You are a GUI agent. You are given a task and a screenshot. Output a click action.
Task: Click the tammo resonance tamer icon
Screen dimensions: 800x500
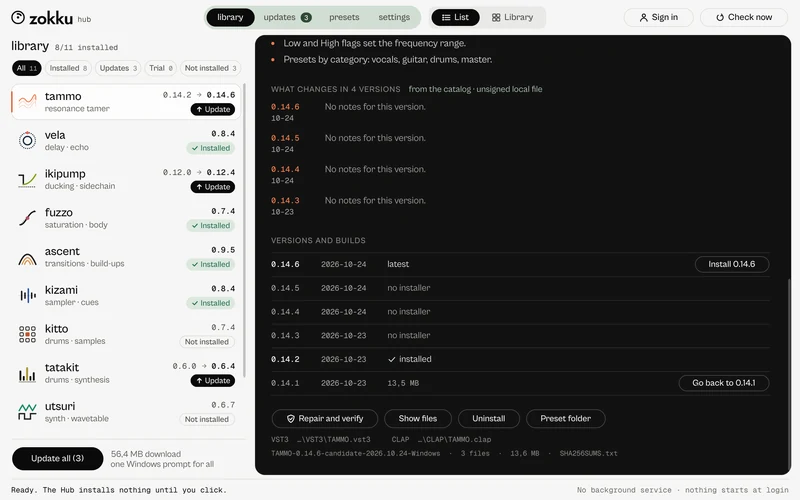[27, 102]
